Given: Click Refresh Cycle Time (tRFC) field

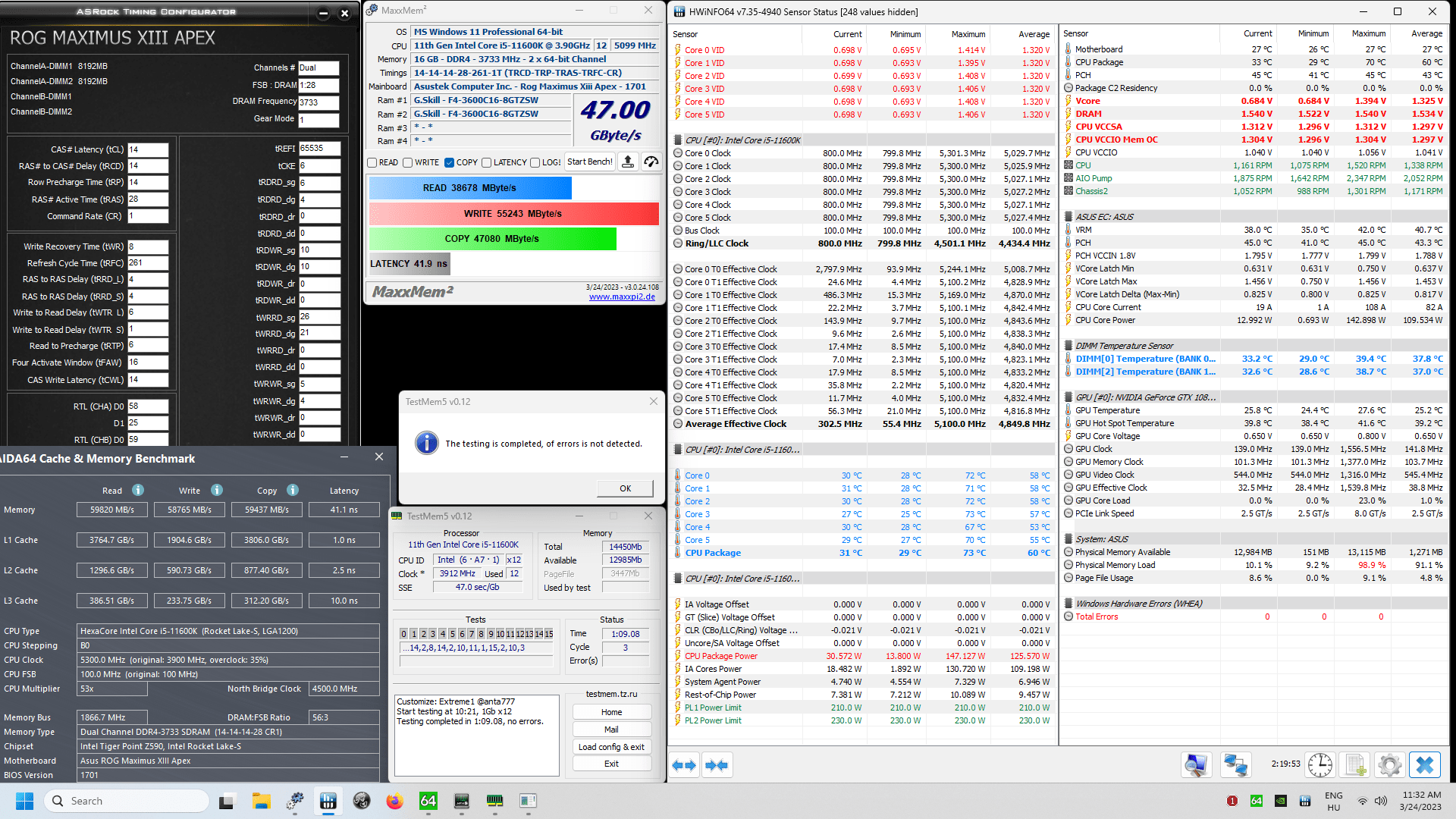Looking at the screenshot, I should (x=148, y=263).
